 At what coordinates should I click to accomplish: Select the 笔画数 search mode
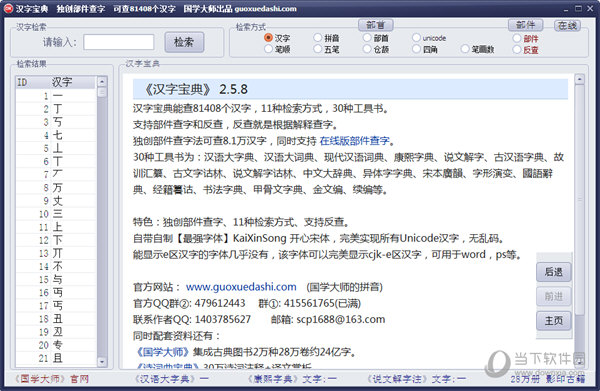tap(465, 49)
